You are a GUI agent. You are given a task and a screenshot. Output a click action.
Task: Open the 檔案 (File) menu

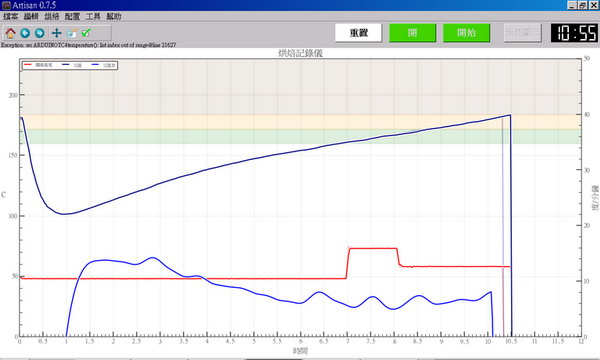point(11,16)
